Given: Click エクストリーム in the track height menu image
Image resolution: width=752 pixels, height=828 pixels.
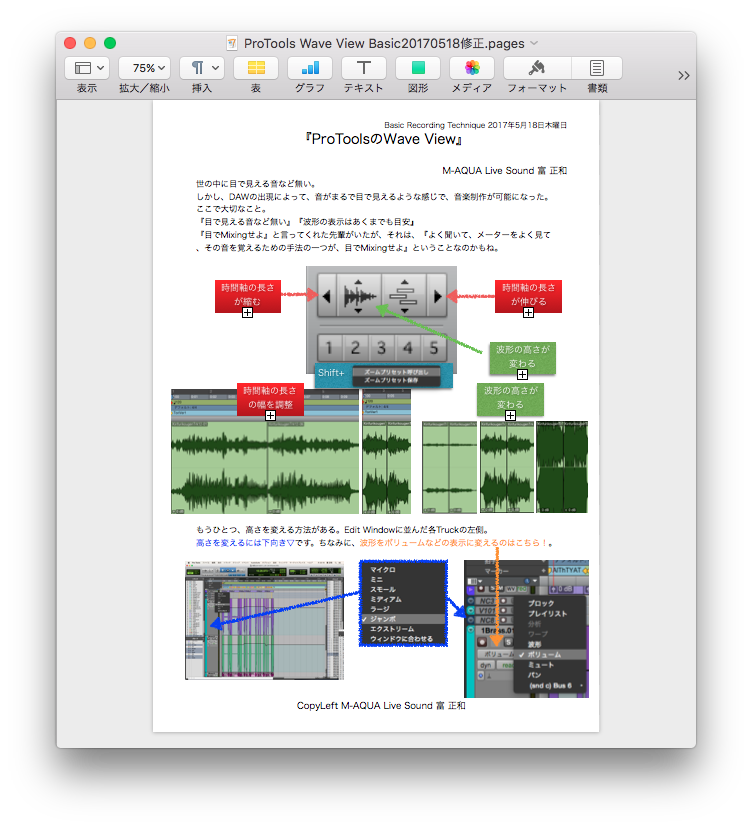Looking at the screenshot, I should pyautogui.click(x=392, y=629).
